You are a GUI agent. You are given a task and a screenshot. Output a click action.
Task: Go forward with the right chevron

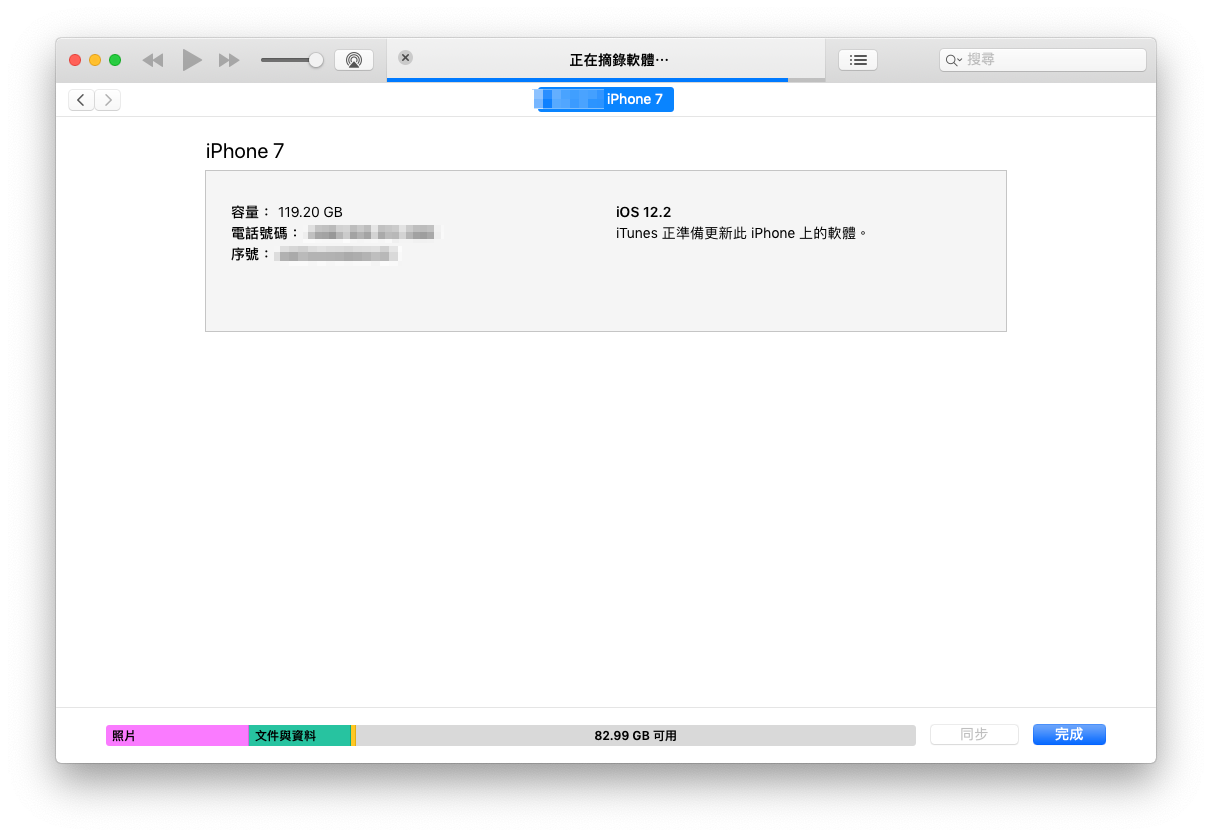click(108, 99)
